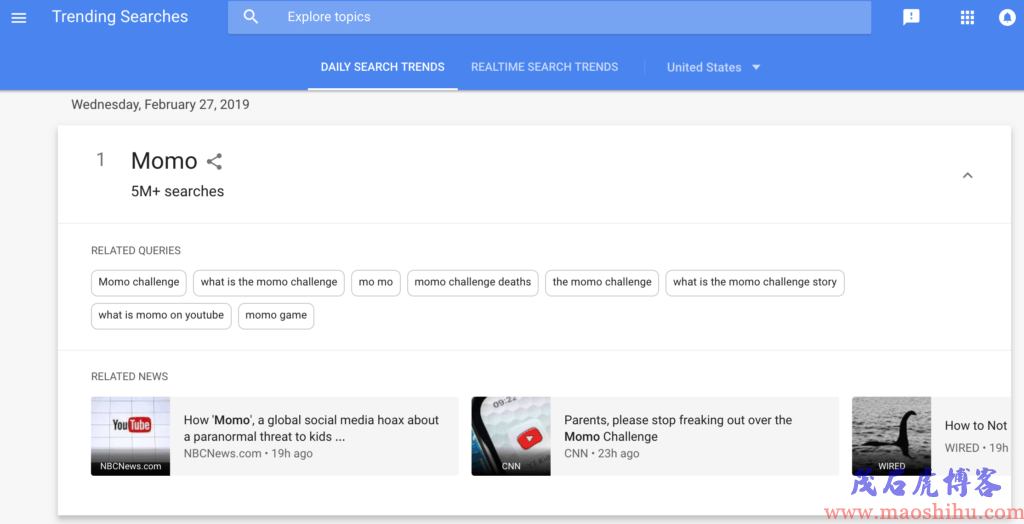Click the 'RELATED NEWS' heading
1024x524 pixels.
129,376
